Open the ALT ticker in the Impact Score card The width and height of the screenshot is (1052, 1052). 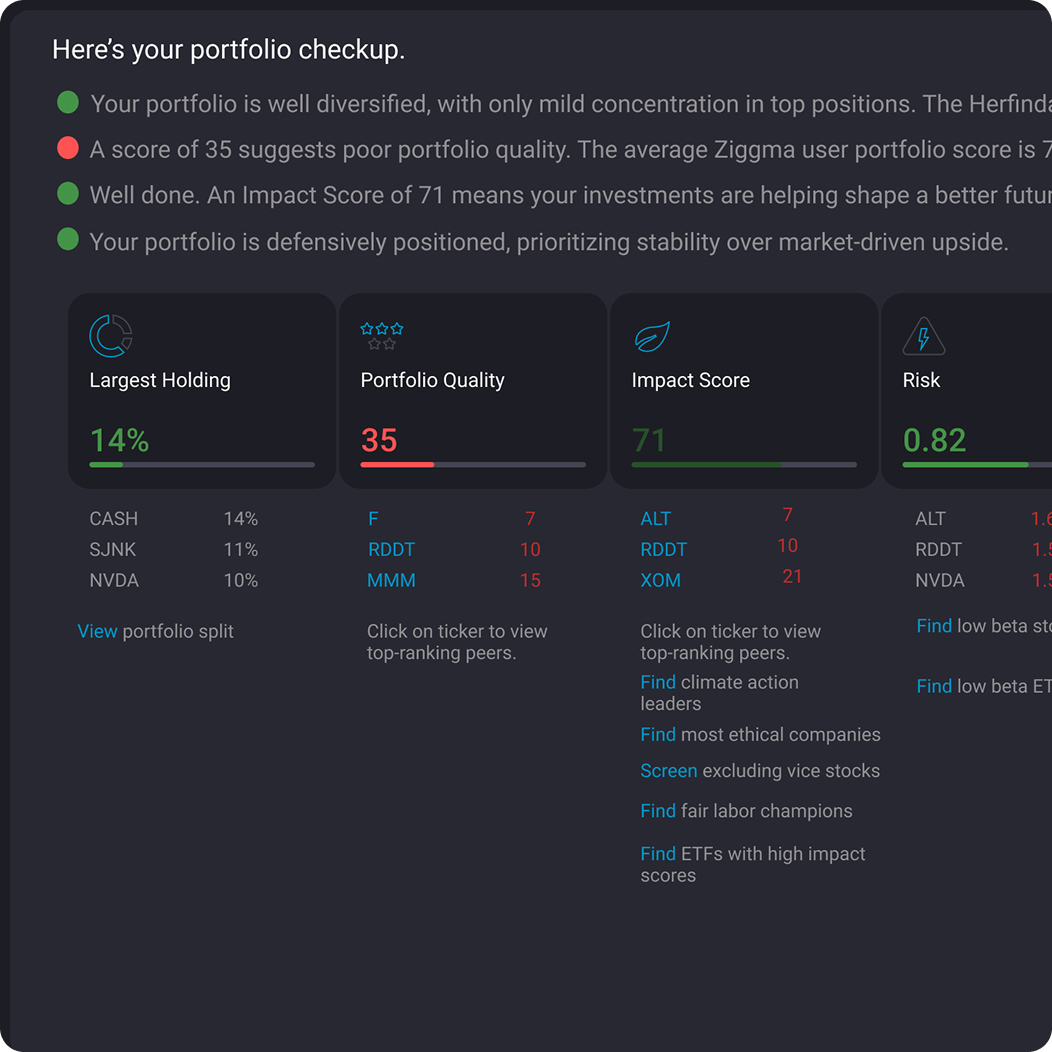[x=655, y=519]
